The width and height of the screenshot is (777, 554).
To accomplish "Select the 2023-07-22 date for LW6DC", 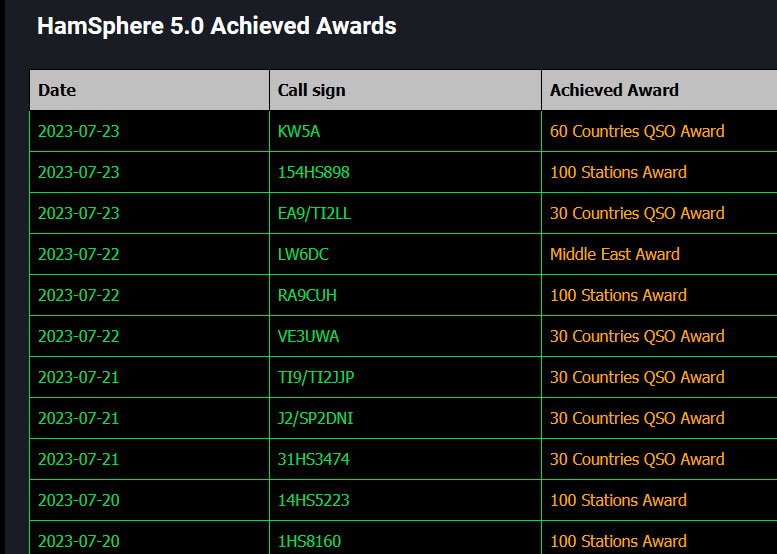I will pos(78,254).
